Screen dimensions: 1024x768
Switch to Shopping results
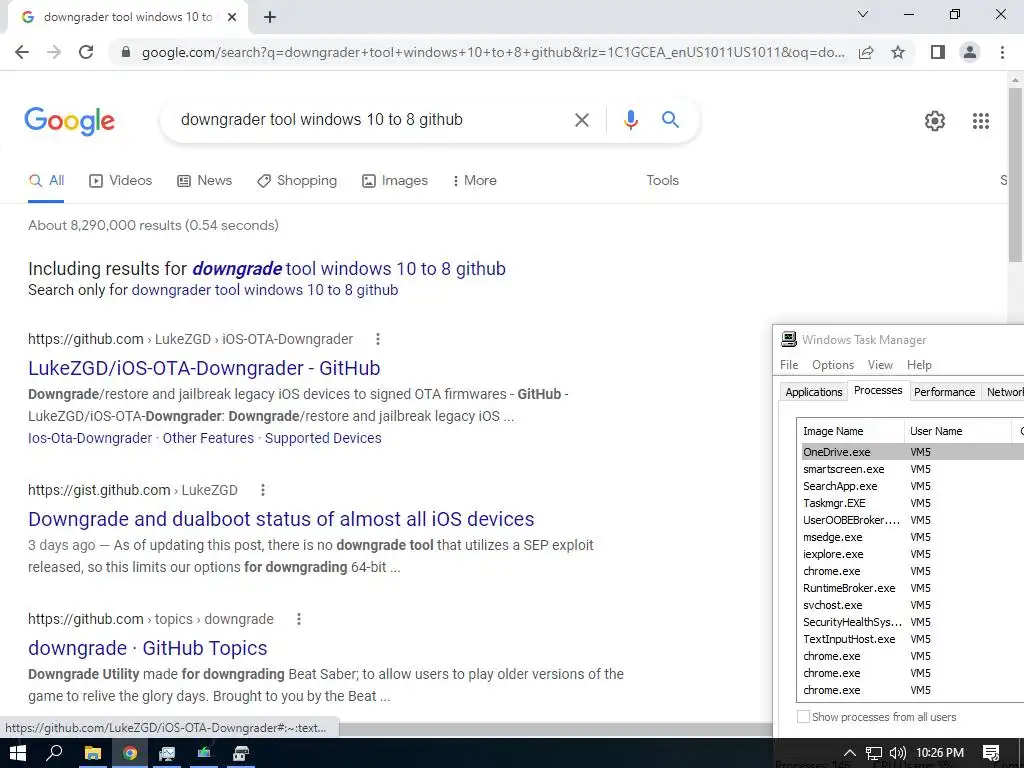pos(297,181)
